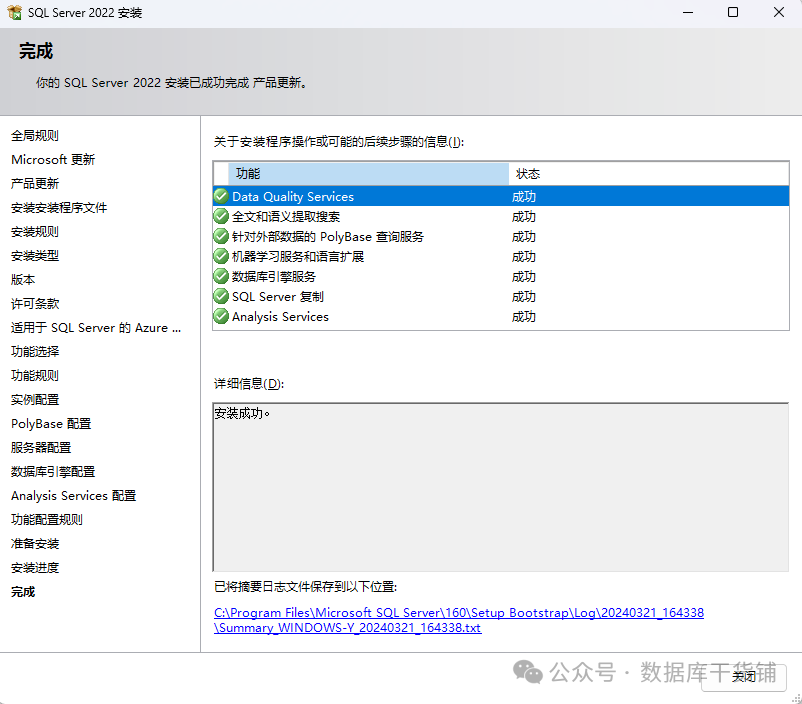
Task: Click 适用于 SQL Server 的 Azure step
Action: click(96, 328)
